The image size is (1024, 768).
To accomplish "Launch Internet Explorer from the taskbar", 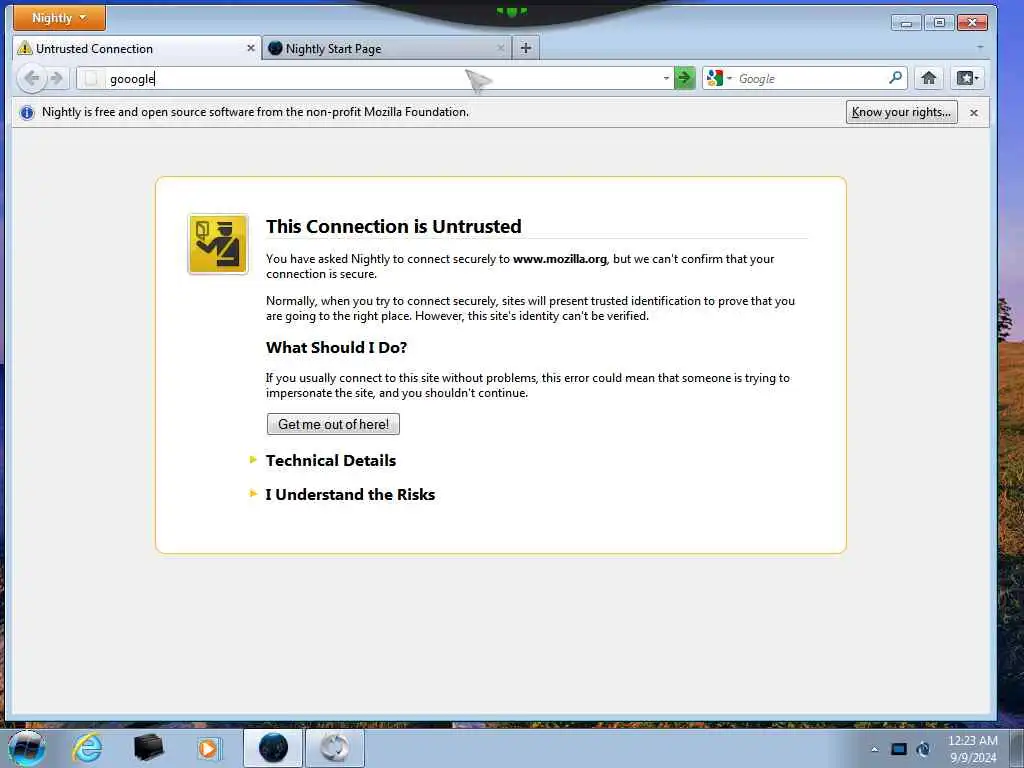I will click(x=88, y=748).
